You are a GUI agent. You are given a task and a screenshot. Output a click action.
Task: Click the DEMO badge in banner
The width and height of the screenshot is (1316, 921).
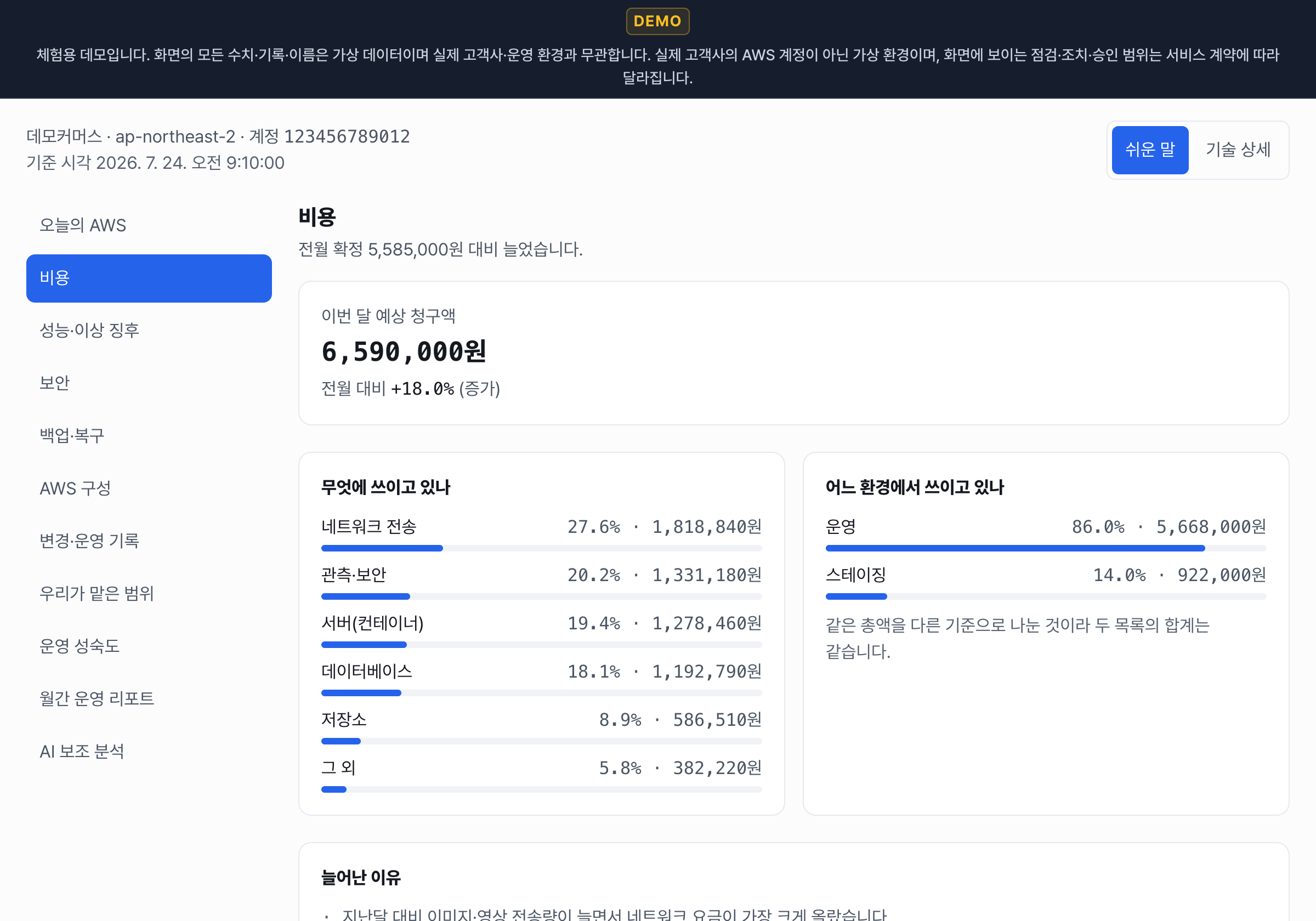(x=657, y=21)
